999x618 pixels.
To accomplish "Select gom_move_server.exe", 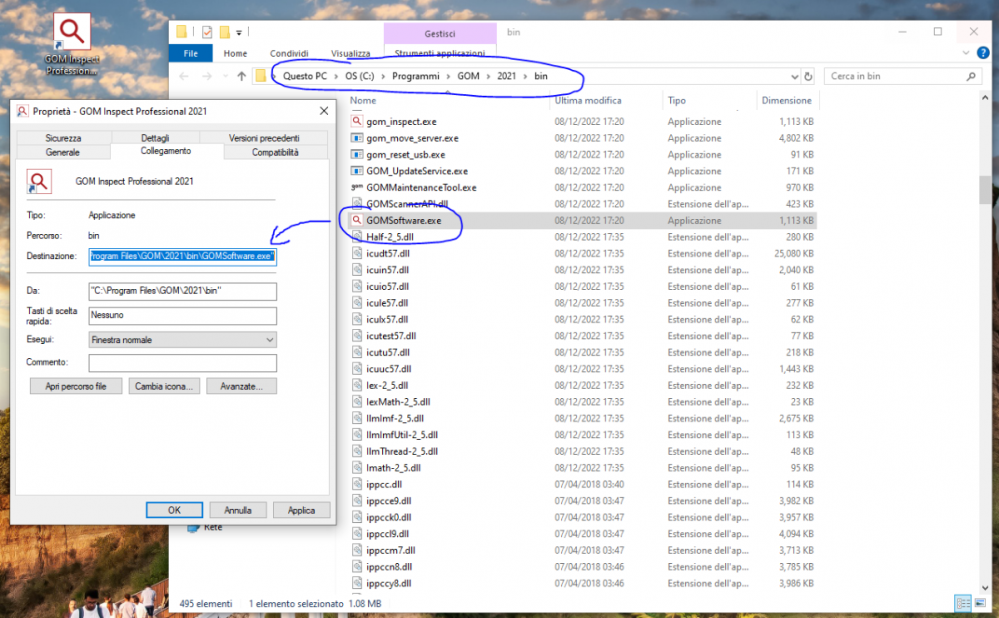I will 404,137.
